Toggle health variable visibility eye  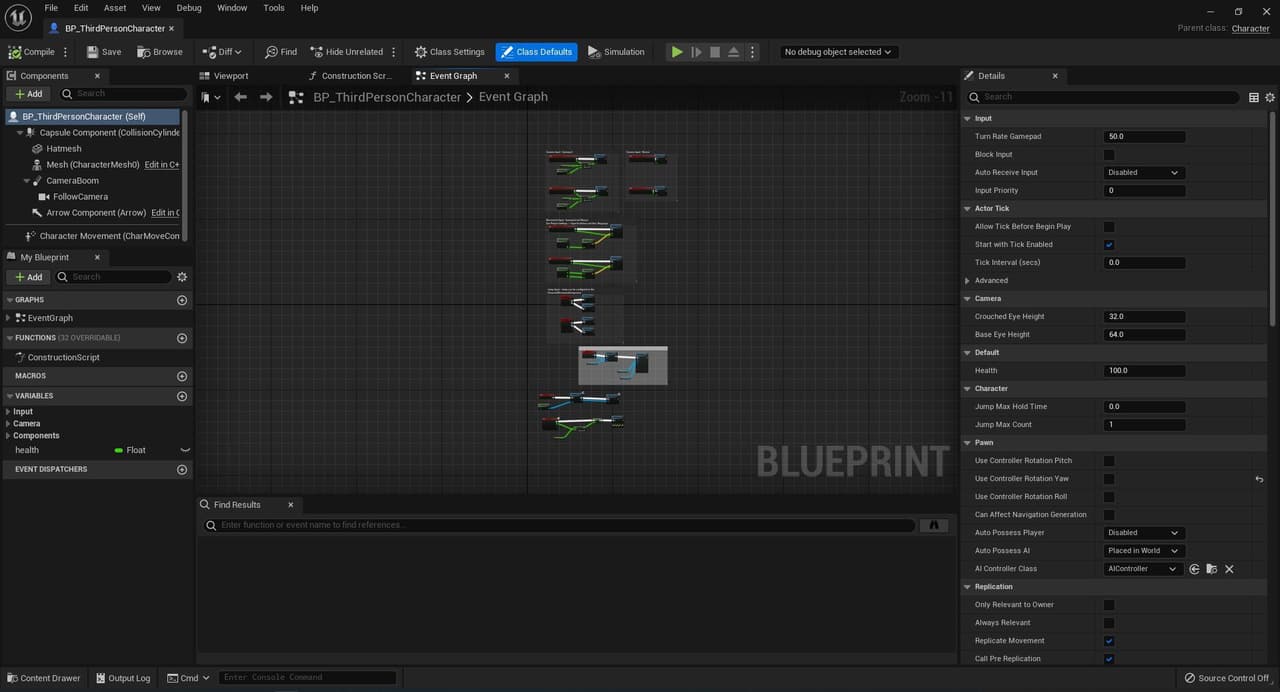tap(184, 450)
